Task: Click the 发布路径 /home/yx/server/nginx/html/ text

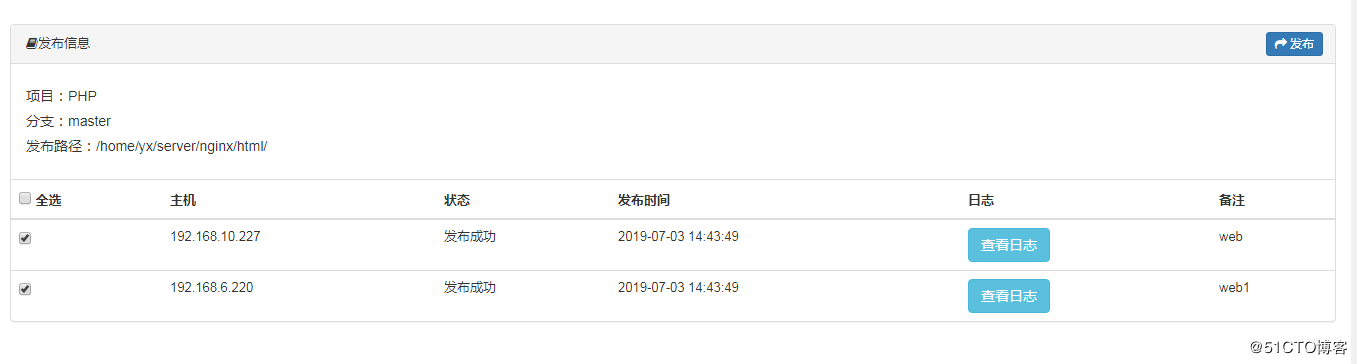Action: pos(147,146)
